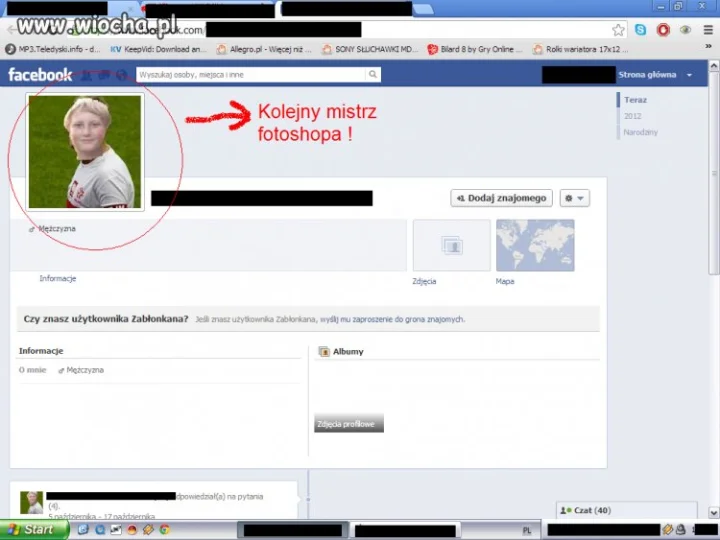Click the red Opera-style extension icon

click(663, 30)
